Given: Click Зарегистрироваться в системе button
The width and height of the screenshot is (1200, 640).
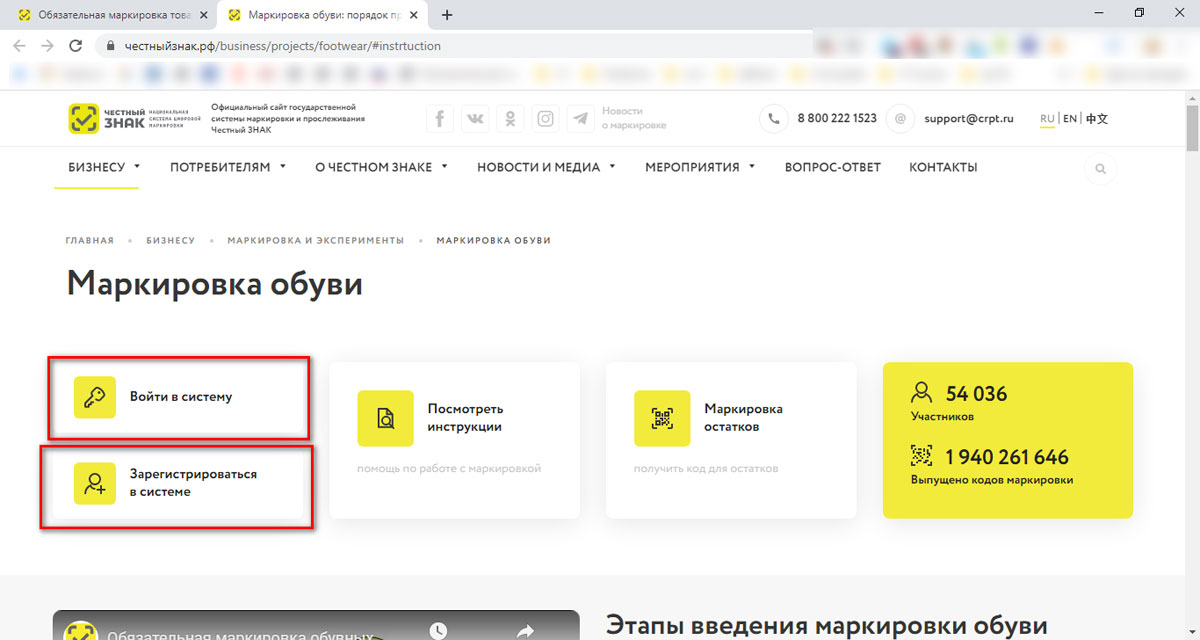Looking at the screenshot, I should point(177,484).
